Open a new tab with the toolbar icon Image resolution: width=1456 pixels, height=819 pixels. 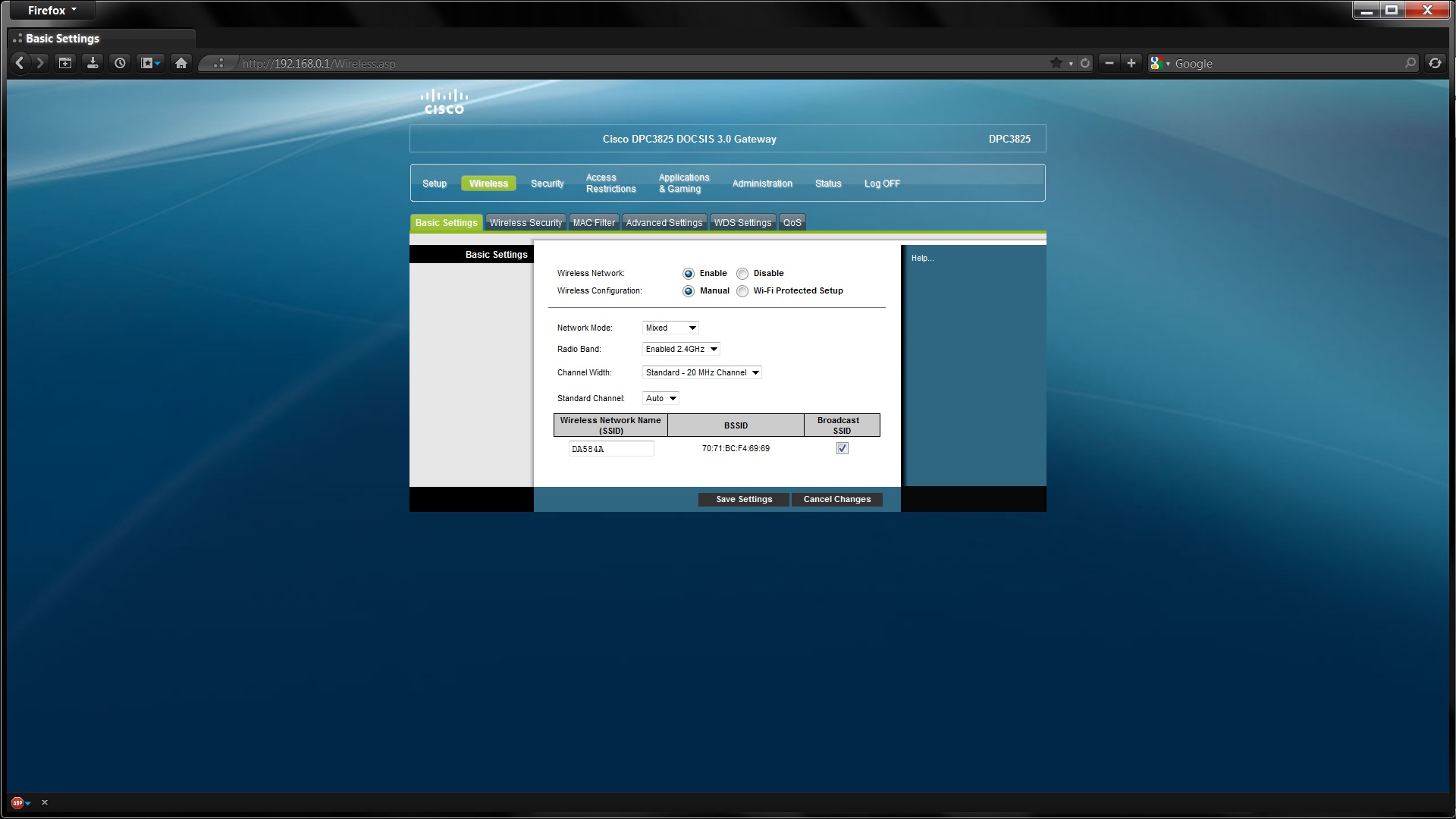coord(65,63)
